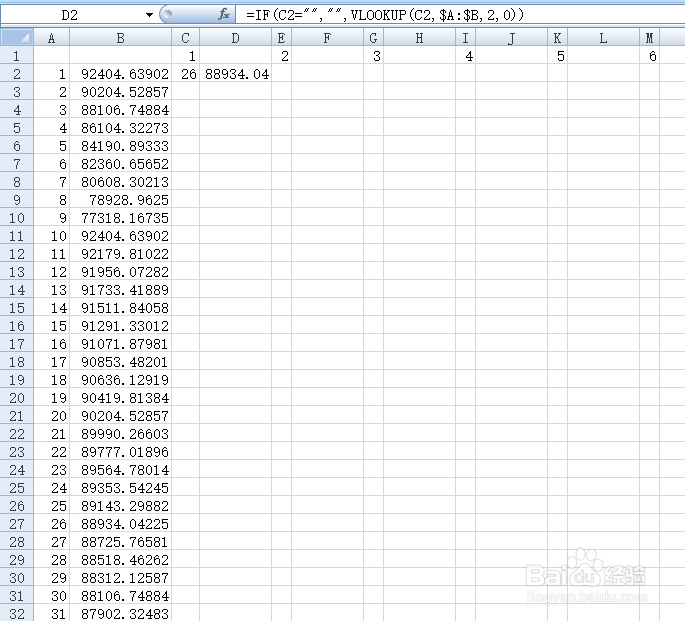Select row 2 header
Screen dimensions: 685x621
tap(17, 74)
